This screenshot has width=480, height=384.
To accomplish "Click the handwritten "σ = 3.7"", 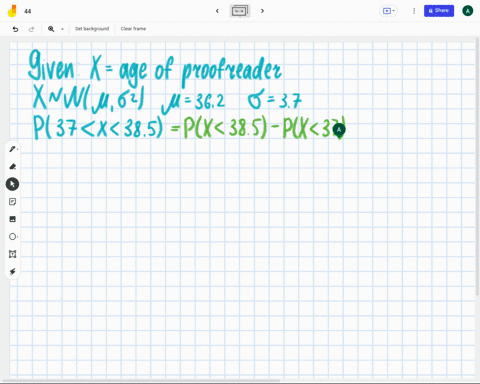I will 274,99.
